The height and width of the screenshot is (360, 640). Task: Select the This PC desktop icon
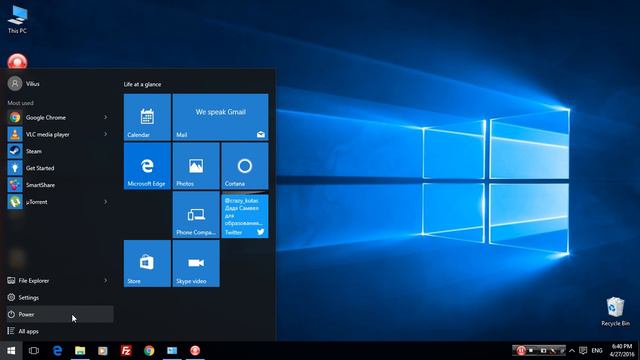tap(18, 19)
